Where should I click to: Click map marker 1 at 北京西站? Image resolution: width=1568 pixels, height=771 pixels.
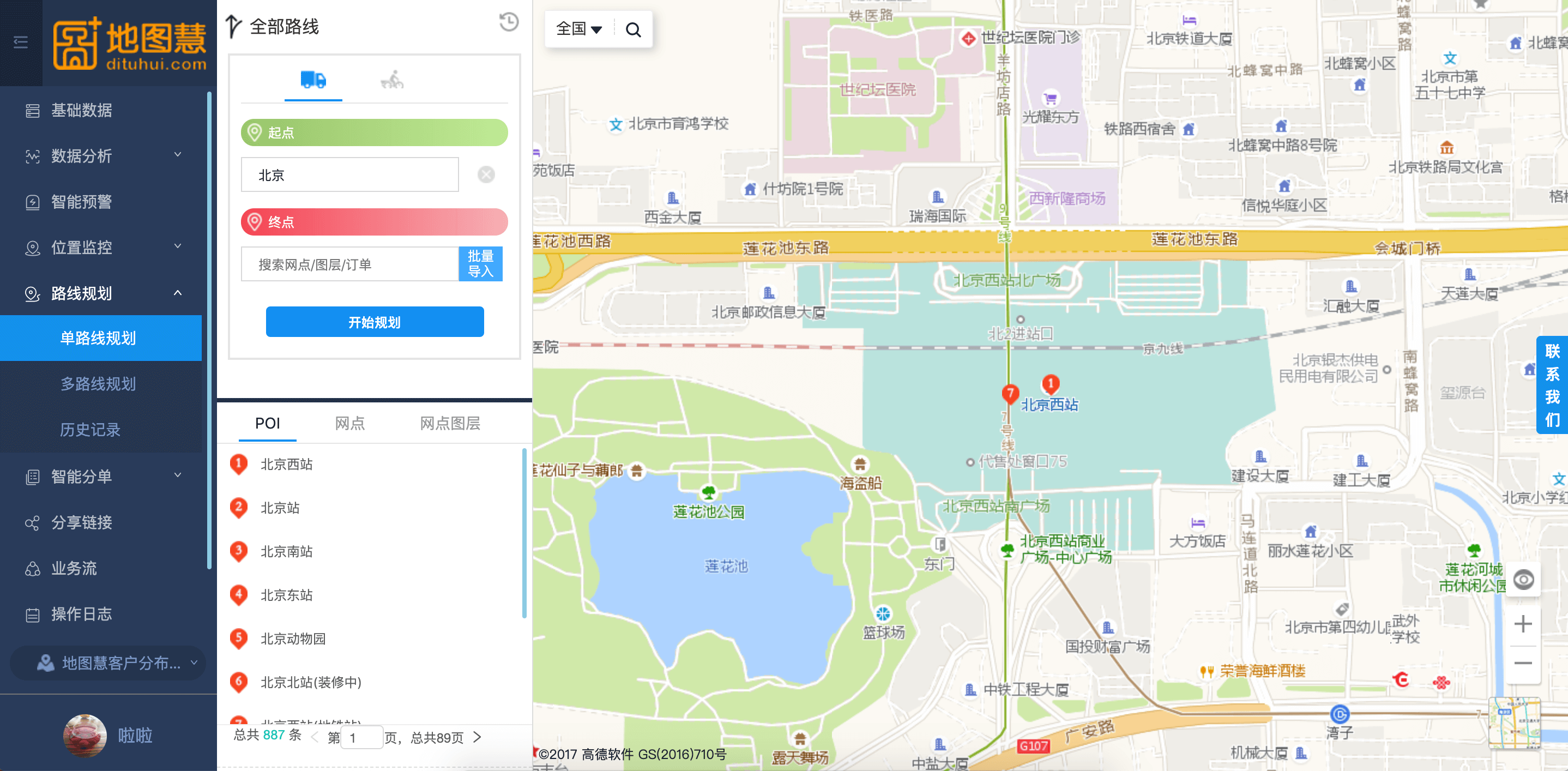(1051, 384)
